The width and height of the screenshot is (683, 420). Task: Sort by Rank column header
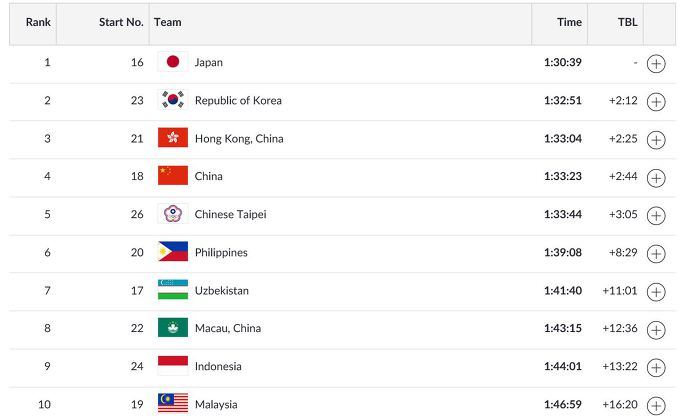38,22
